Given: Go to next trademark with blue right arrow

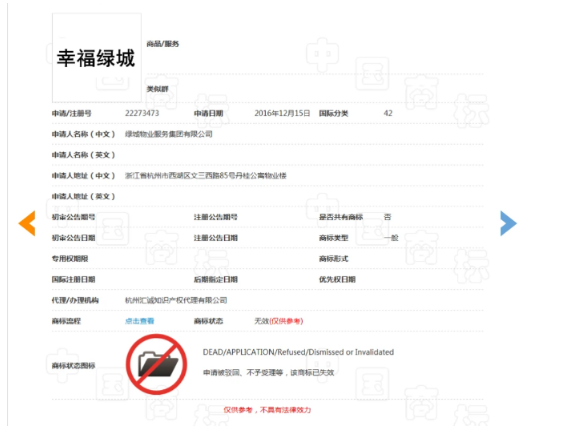Looking at the screenshot, I should [x=508, y=223].
